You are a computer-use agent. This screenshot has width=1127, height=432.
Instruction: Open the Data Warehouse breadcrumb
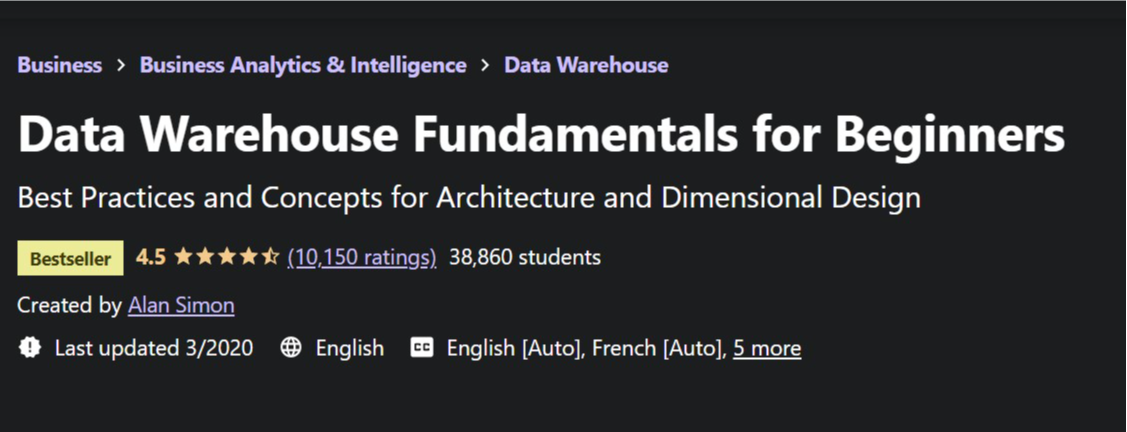pyautogui.click(x=586, y=65)
